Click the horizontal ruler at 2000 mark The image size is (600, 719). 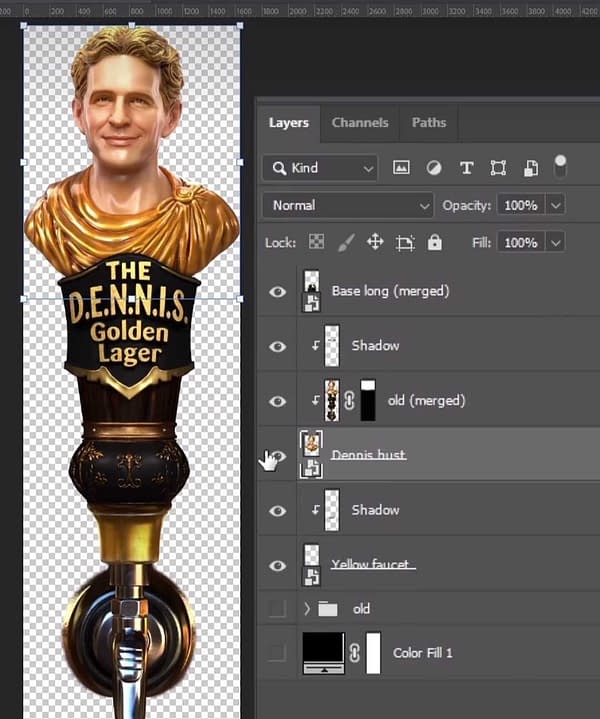(x=298, y=11)
